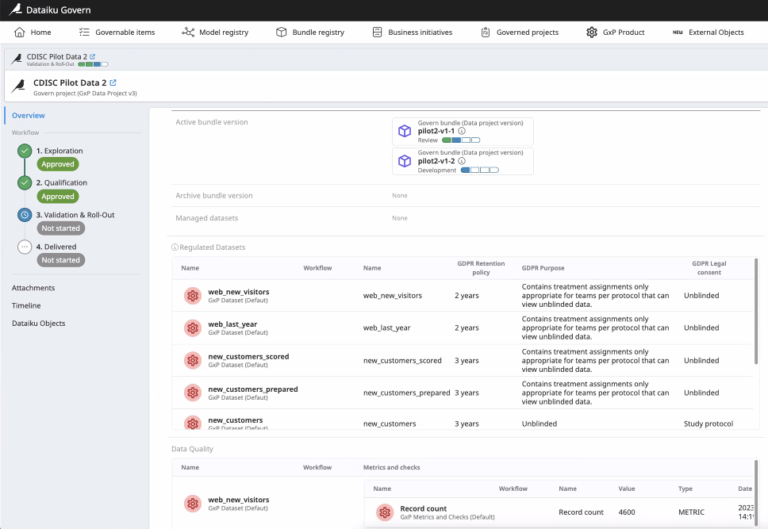The width and height of the screenshot is (768, 529).
Task: Go to Model registry
Action: [215, 32]
